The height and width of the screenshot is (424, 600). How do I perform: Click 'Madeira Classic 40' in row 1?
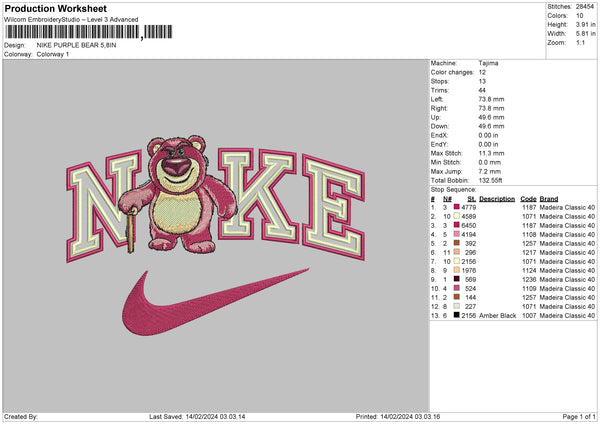[567, 207]
